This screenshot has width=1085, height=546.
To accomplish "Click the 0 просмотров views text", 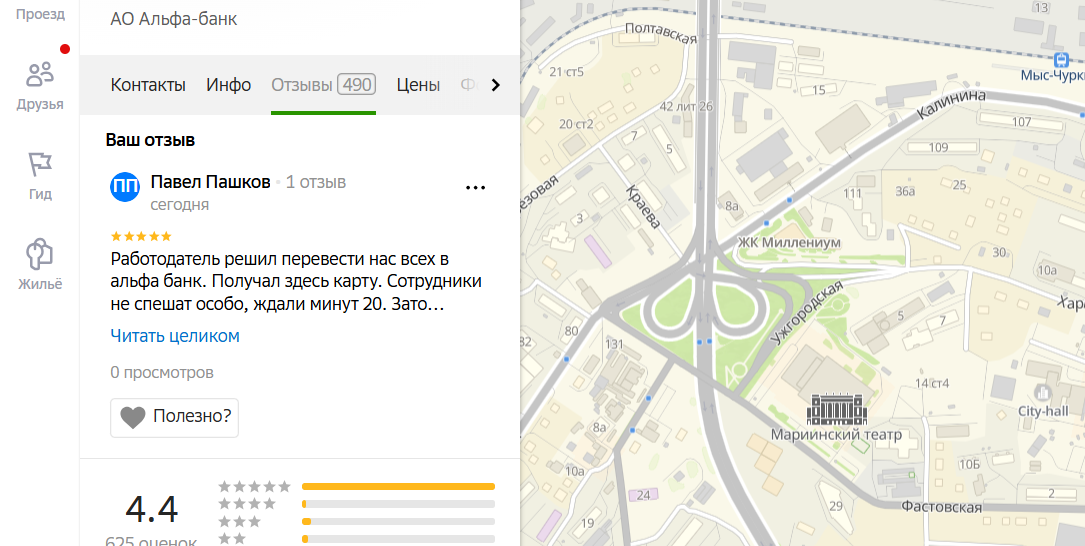I will tap(162, 372).
